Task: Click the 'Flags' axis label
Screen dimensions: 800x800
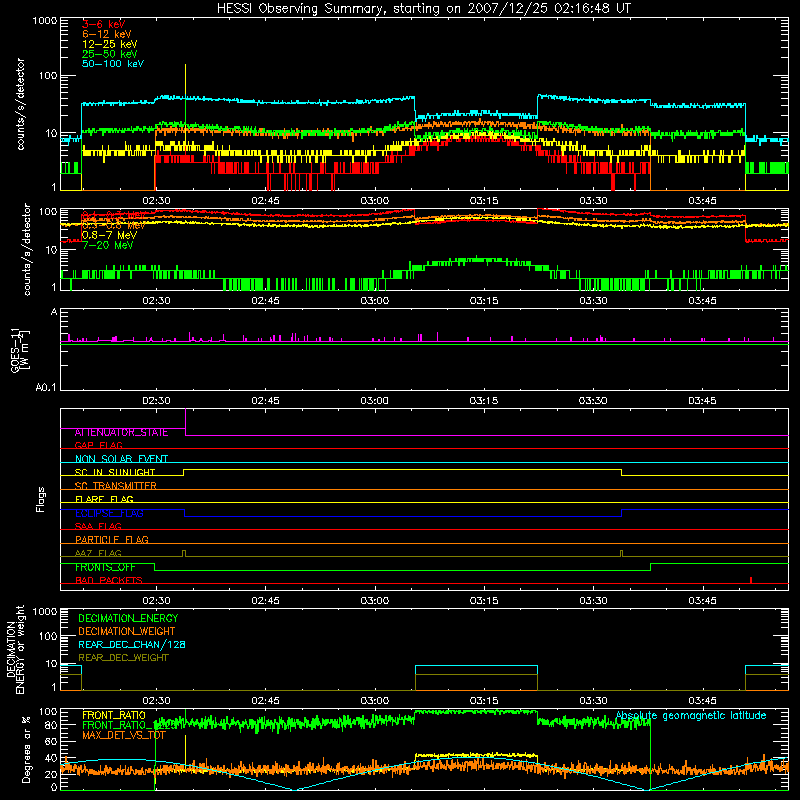Action: tap(40, 499)
